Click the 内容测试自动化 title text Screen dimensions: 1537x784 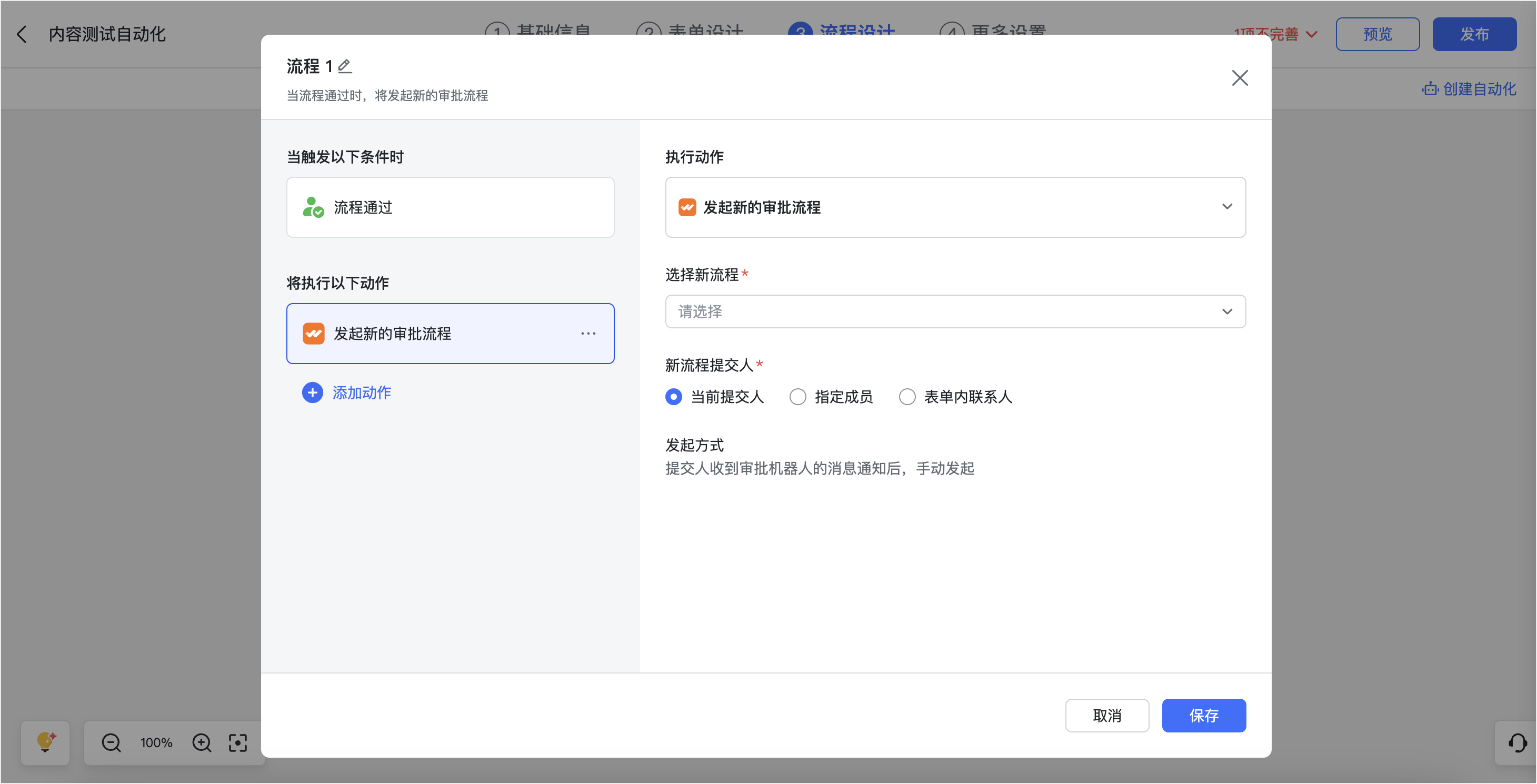107,34
